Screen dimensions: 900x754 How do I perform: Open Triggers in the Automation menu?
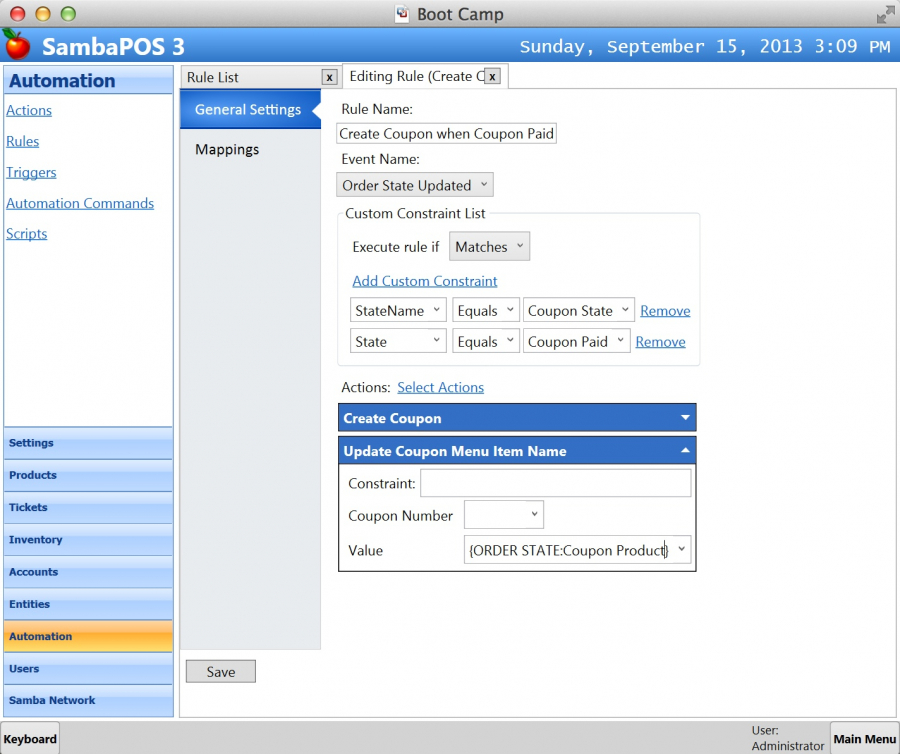[x=31, y=172]
